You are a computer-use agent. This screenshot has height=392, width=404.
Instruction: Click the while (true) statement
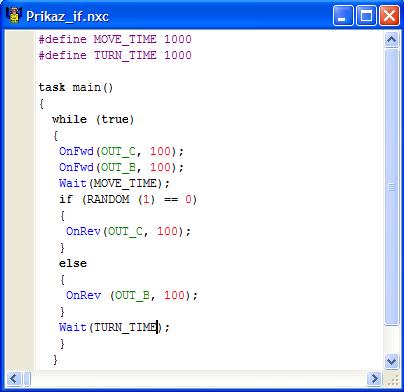pos(93,119)
